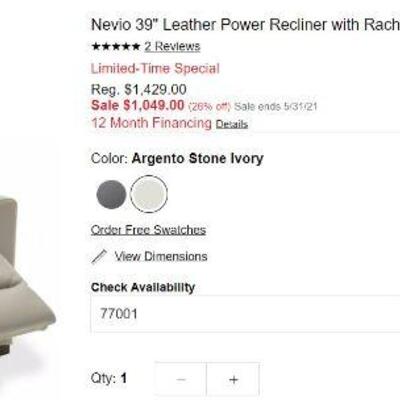Click the Qty: 1 label
This screenshot has width=400, height=400.
[x=109, y=379]
